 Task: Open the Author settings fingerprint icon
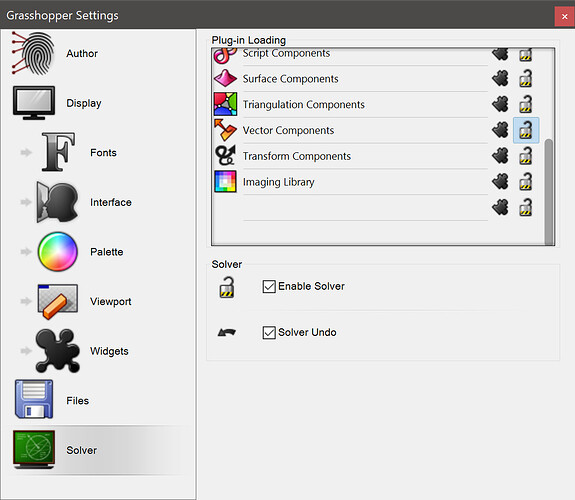[x=33, y=53]
